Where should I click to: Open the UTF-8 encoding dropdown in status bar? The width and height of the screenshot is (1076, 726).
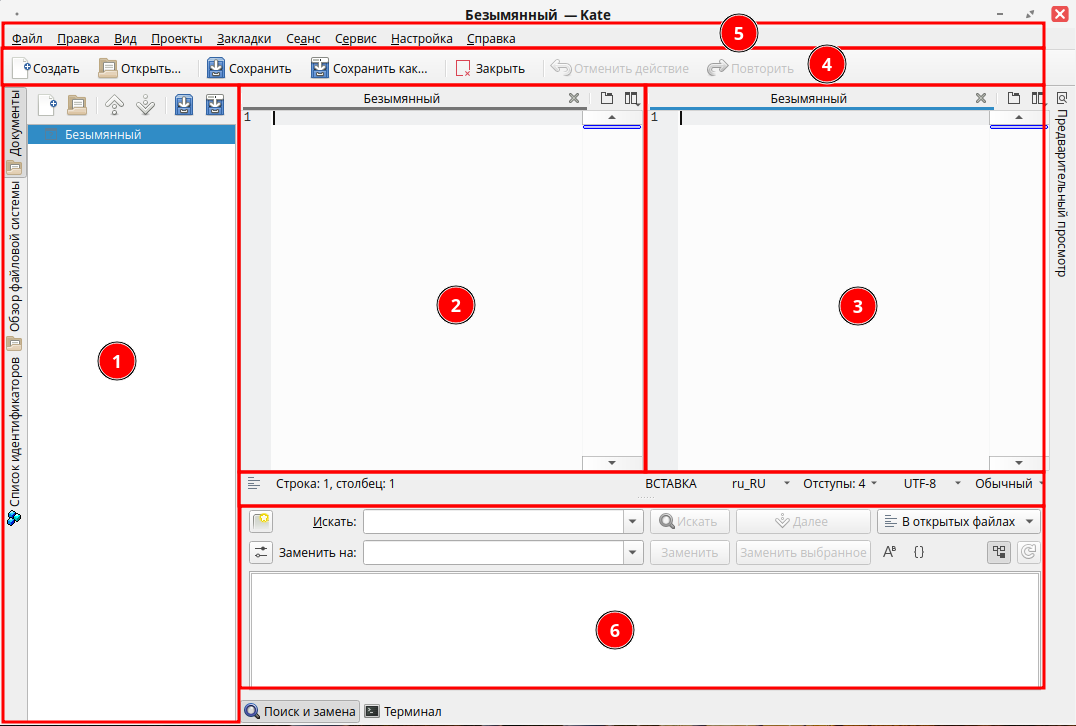(930, 483)
